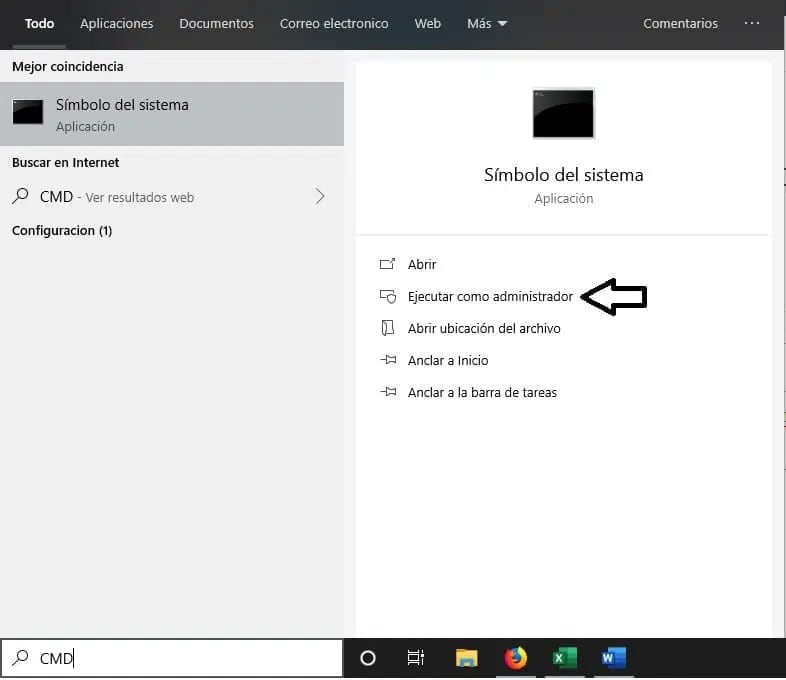Open Cortana circle icon in taskbar
The image size is (786, 680).
click(368, 658)
